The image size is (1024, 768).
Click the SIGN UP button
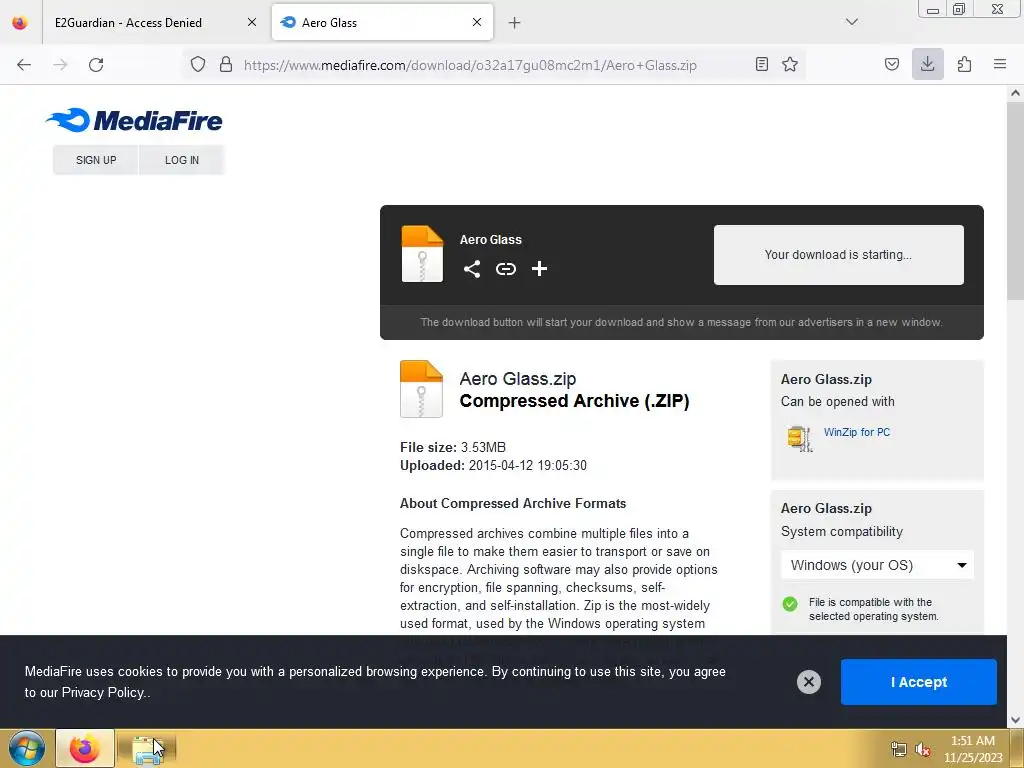[x=96, y=160]
